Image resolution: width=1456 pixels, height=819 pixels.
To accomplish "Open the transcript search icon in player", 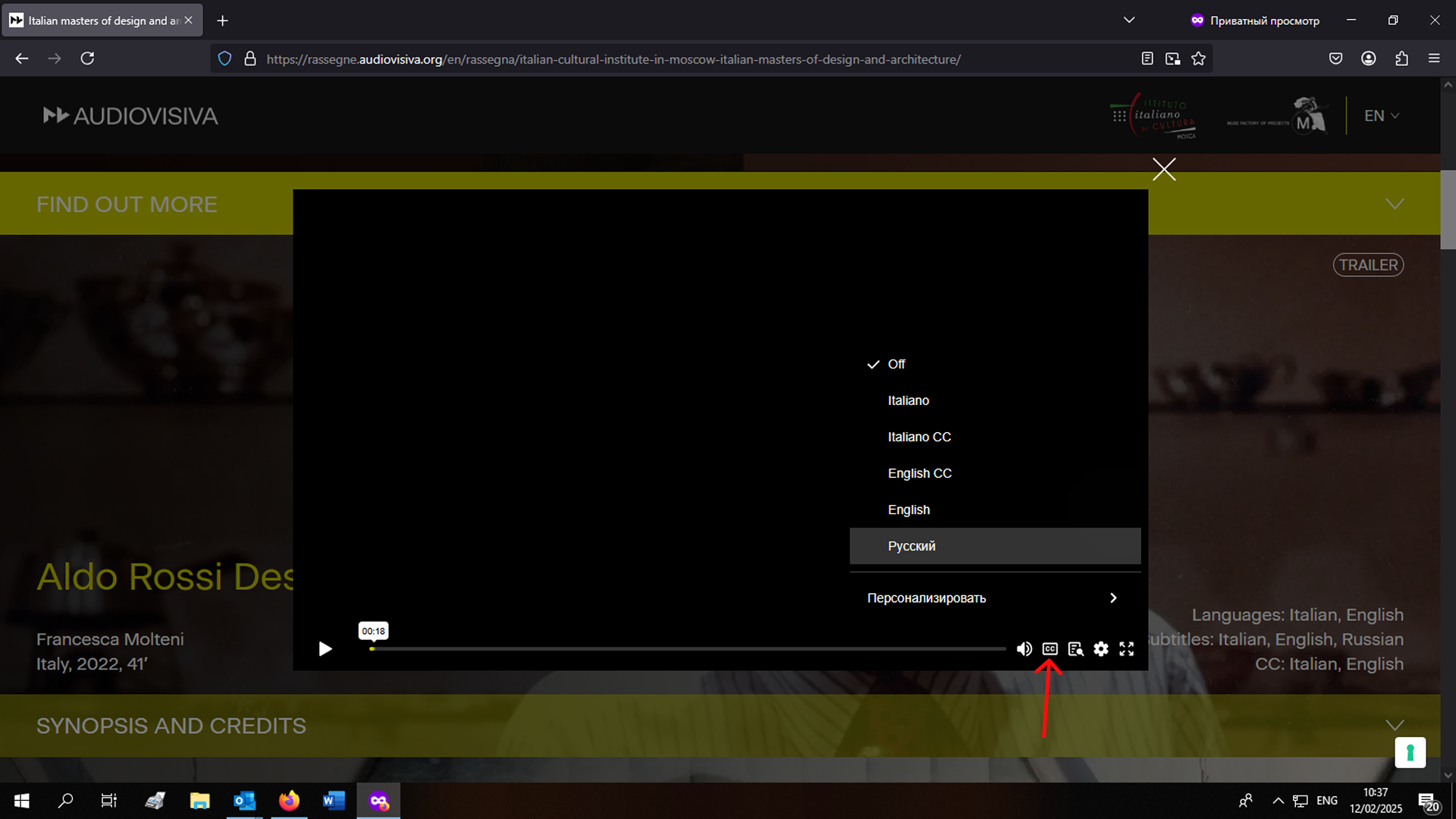I will click(1075, 649).
